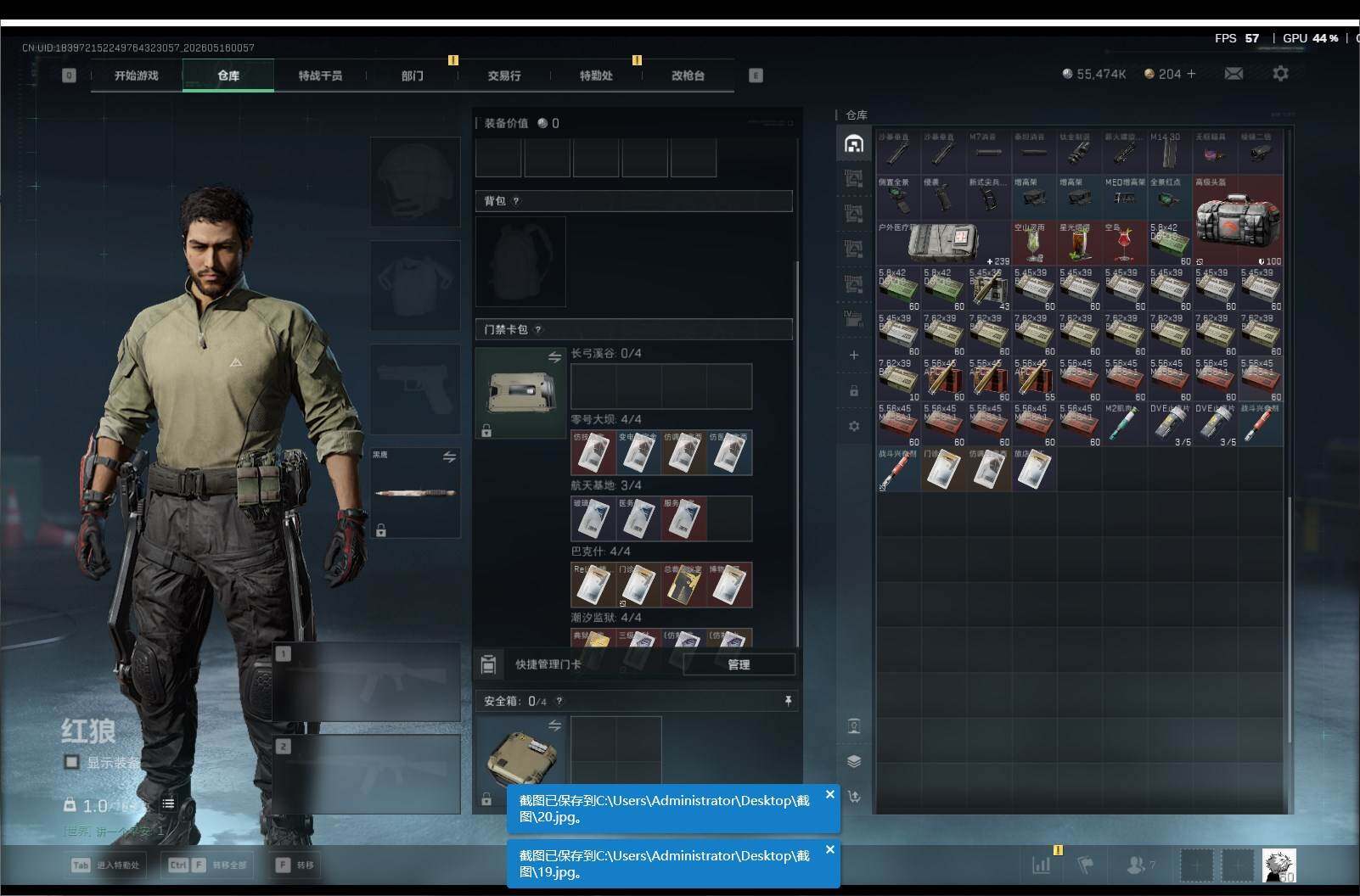1360x896 pixels.
Task: Open the bar chart stats icon
Action: tap(1041, 865)
